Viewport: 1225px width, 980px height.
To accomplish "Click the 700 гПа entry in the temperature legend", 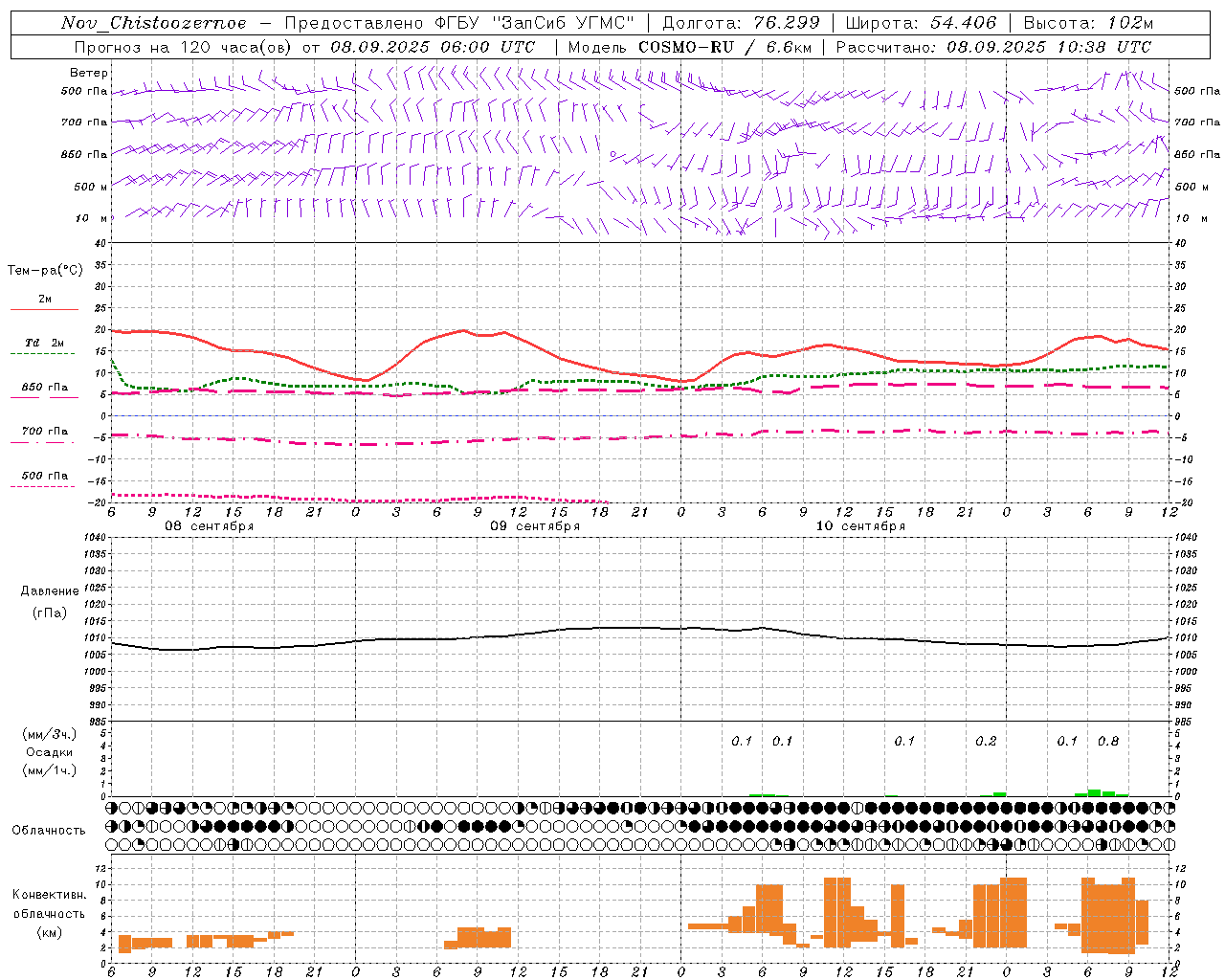I will 44,432.
